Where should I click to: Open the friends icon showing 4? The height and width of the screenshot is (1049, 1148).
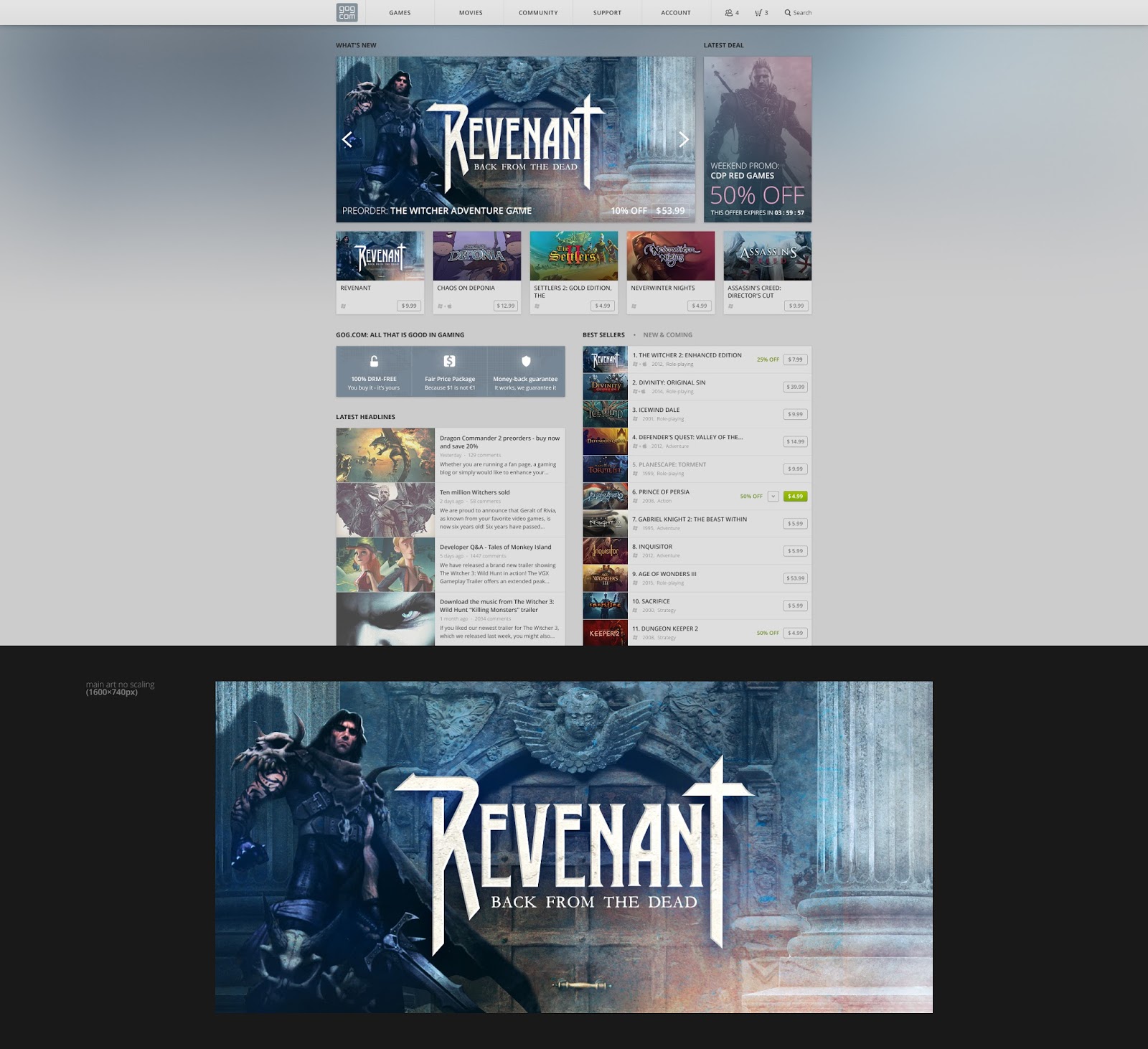tap(732, 13)
